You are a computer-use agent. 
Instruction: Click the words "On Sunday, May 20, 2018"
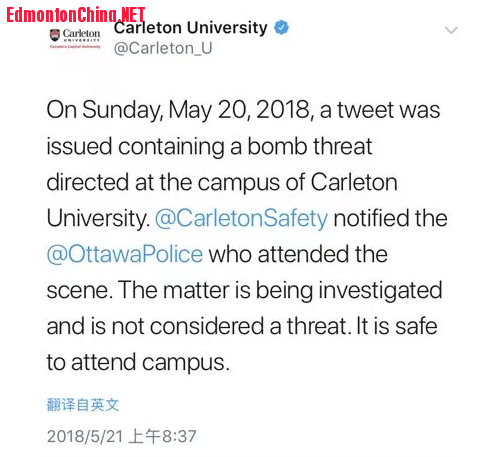pos(180,110)
